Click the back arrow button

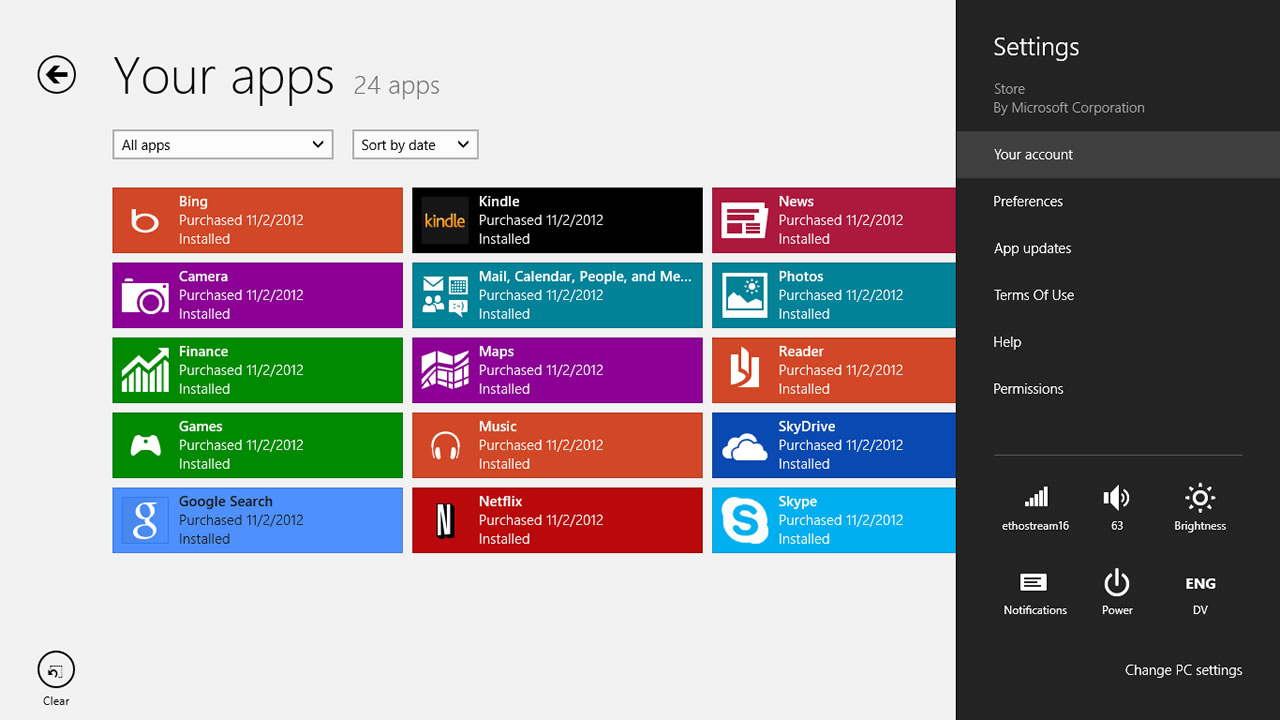coord(57,75)
